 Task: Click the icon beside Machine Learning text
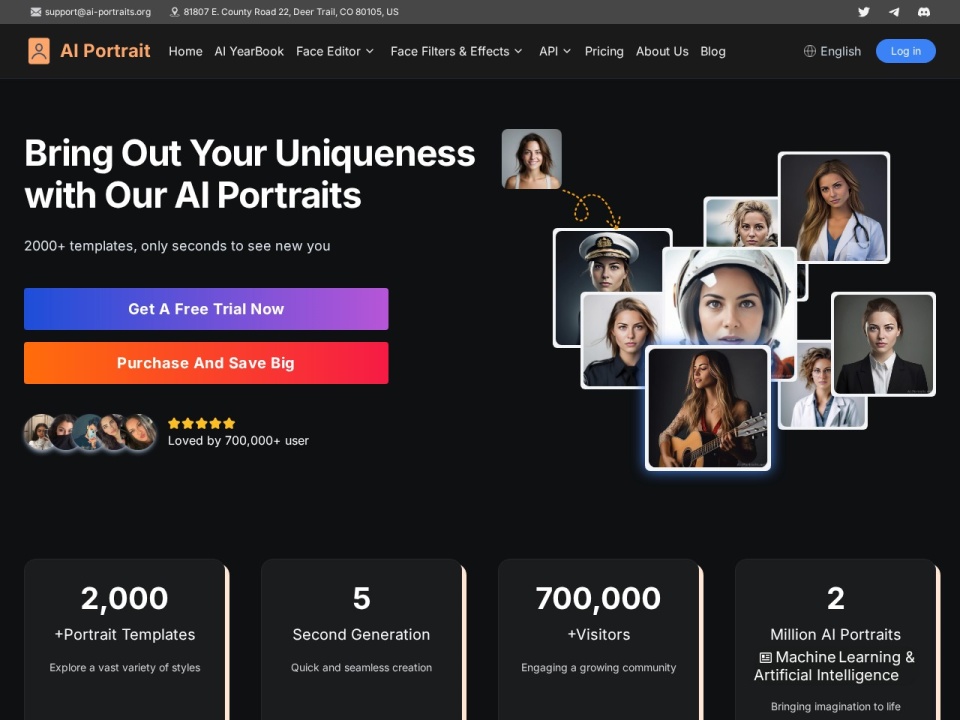click(765, 658)
